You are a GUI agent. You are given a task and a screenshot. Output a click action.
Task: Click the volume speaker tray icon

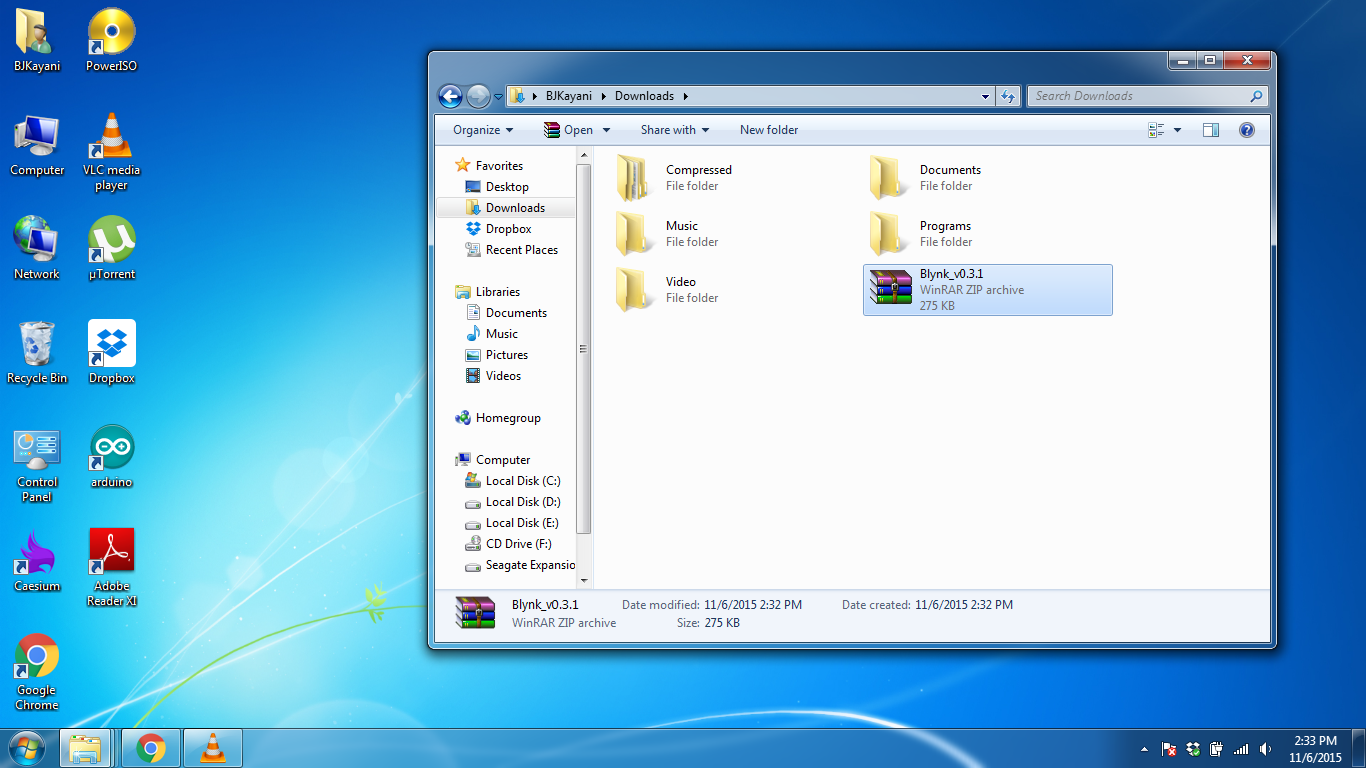1265,749
